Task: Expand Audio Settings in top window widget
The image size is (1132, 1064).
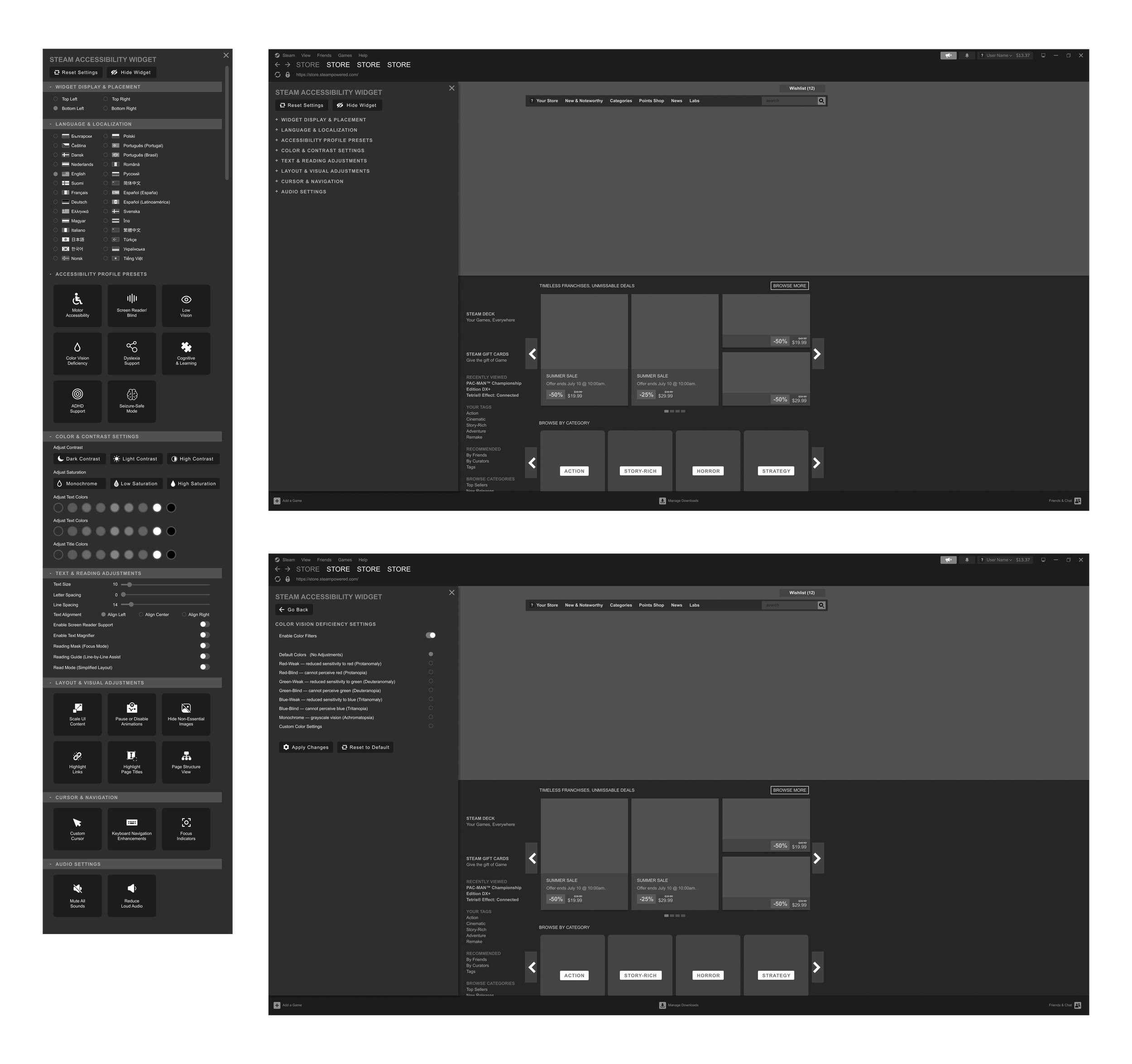Action: point(301,192)
